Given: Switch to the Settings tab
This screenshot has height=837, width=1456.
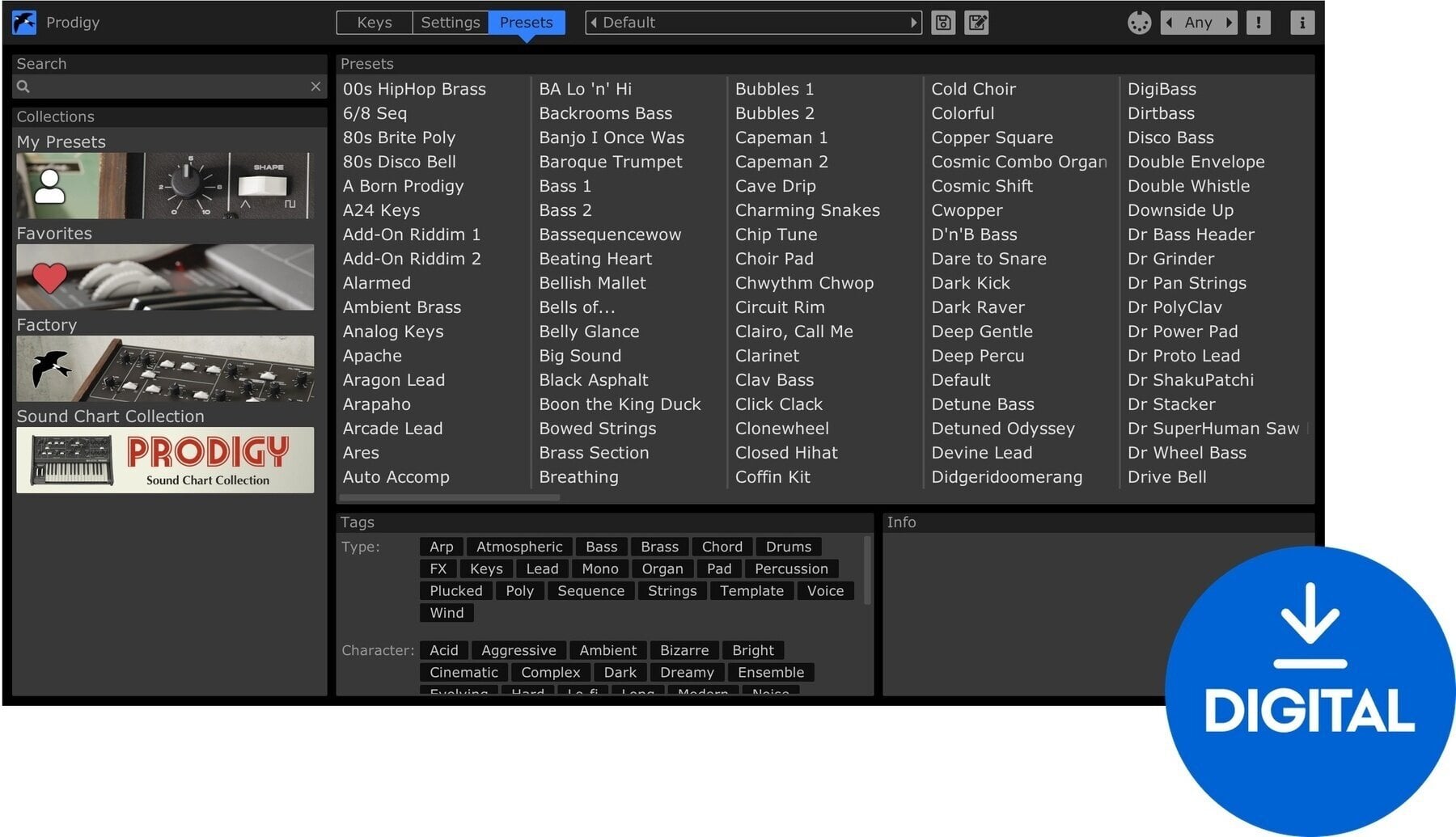Looking at the screenshot, I should point(451,23).
